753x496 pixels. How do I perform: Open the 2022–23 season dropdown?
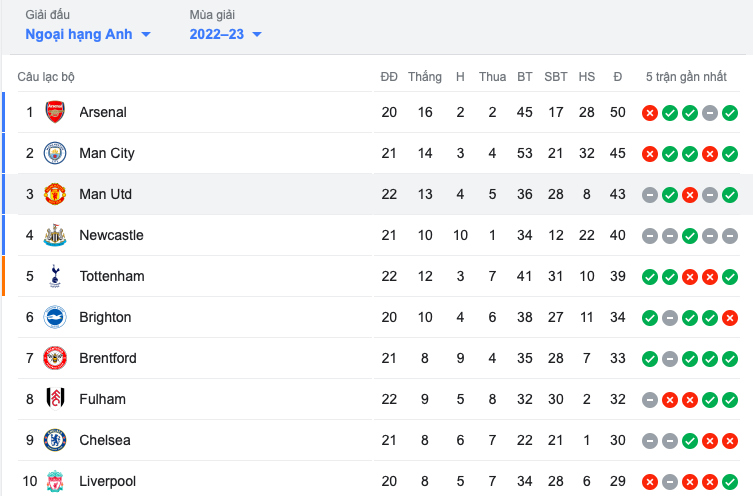click(226, 34)
